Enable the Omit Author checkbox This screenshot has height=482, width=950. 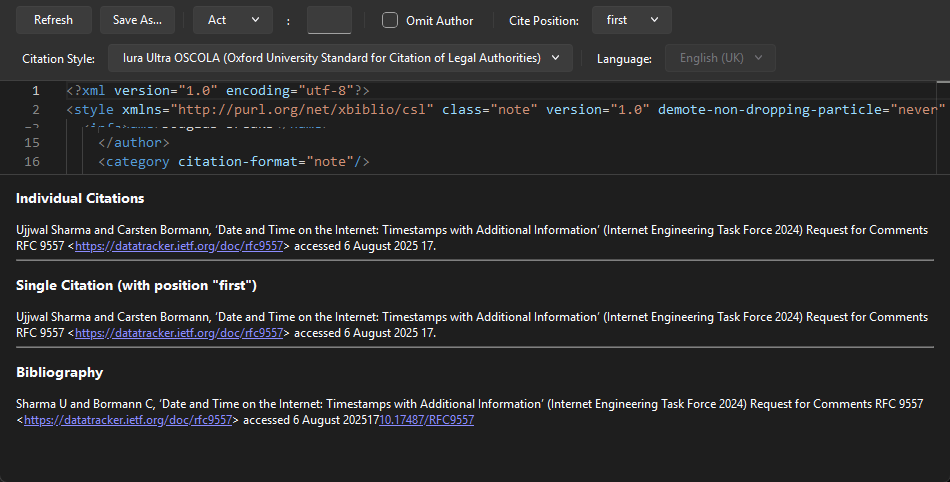(x=390, y=20)
